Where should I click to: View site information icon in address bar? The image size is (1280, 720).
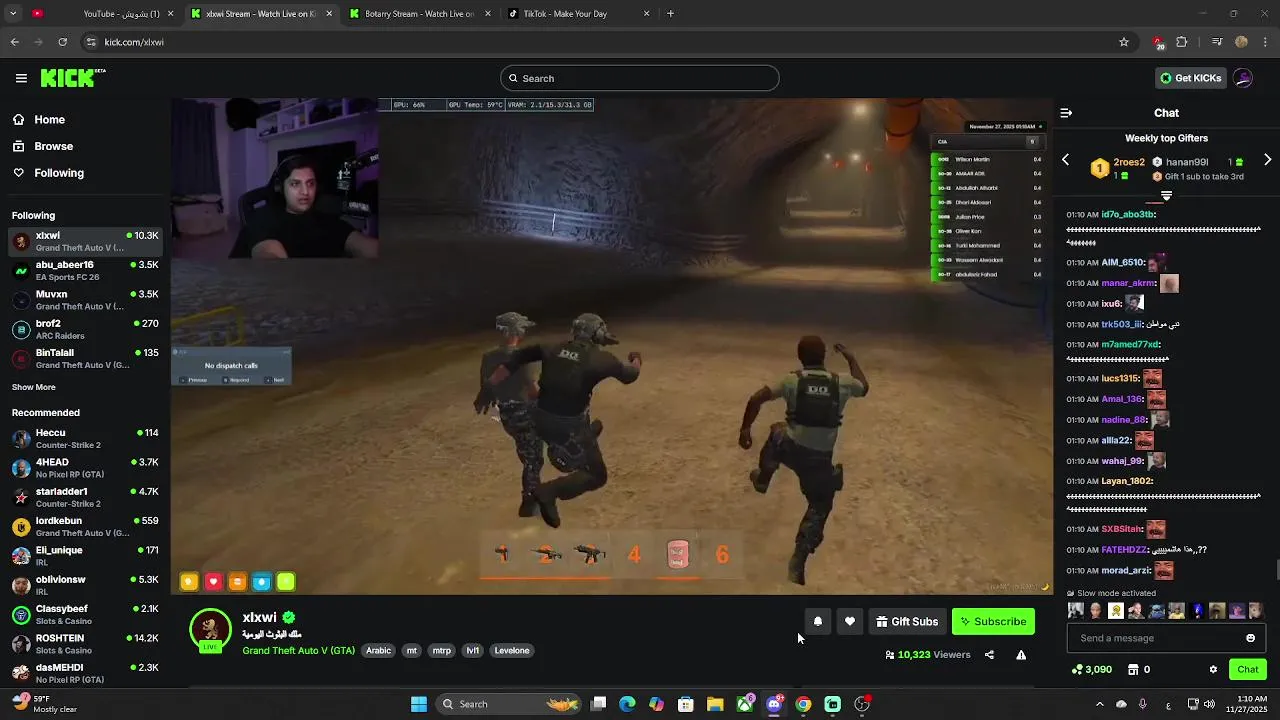click(x=91, y=42)
